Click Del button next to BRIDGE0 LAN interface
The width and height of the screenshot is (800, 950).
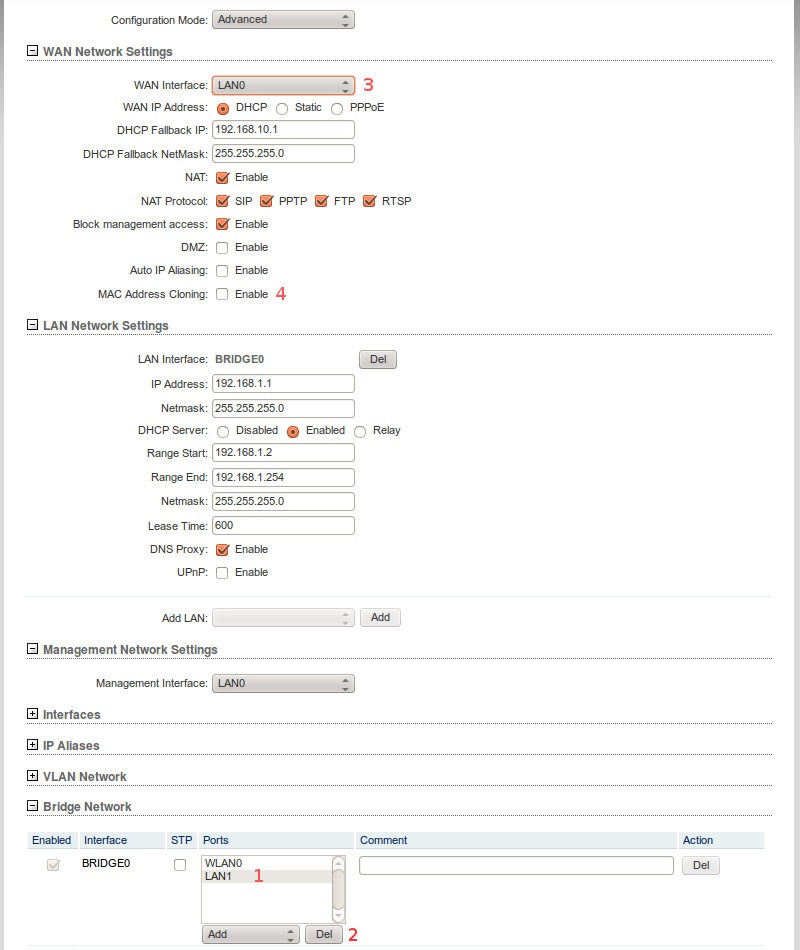click(x=377, y=359)
